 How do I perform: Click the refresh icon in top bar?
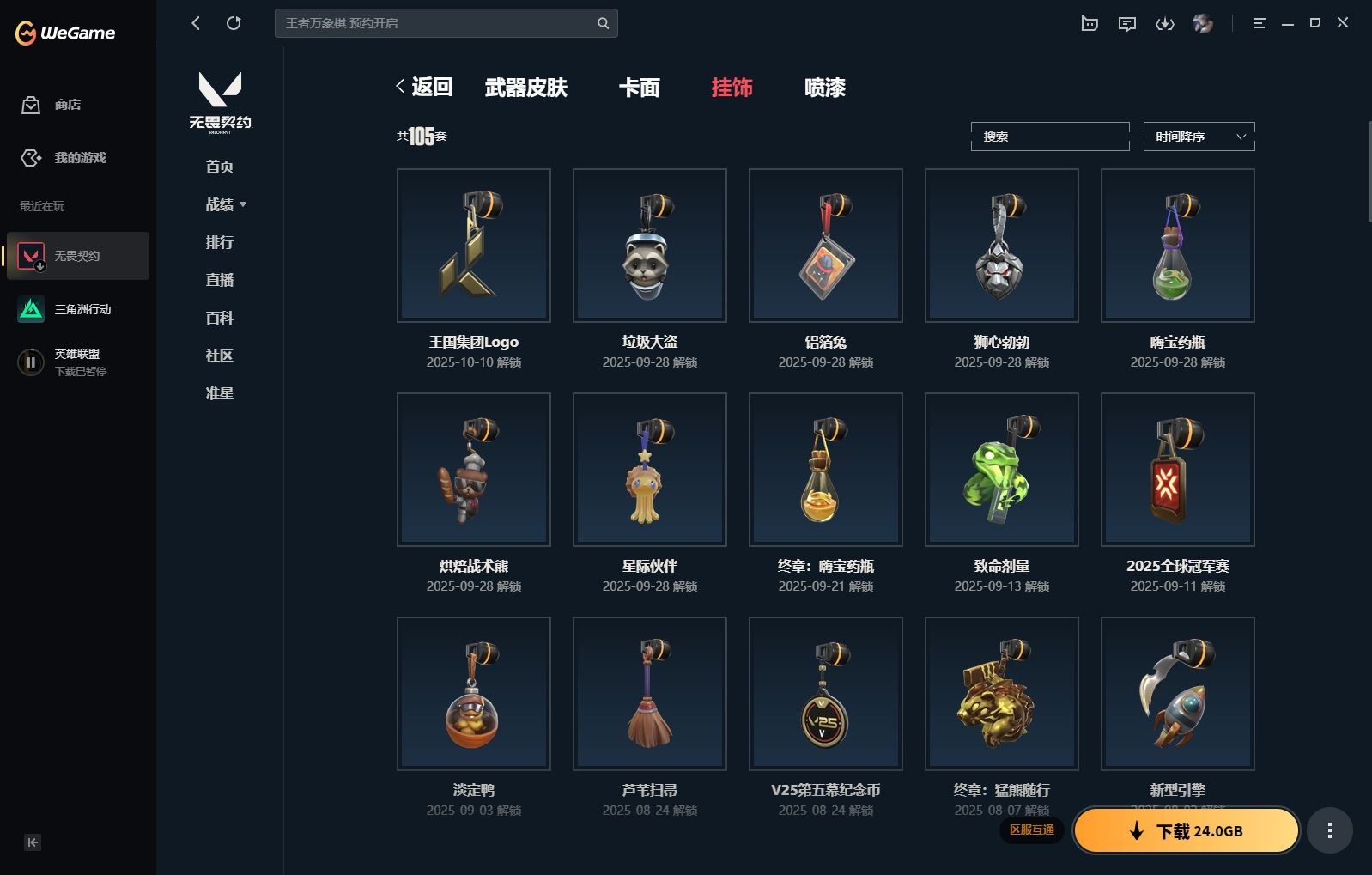tap(234, 23)
